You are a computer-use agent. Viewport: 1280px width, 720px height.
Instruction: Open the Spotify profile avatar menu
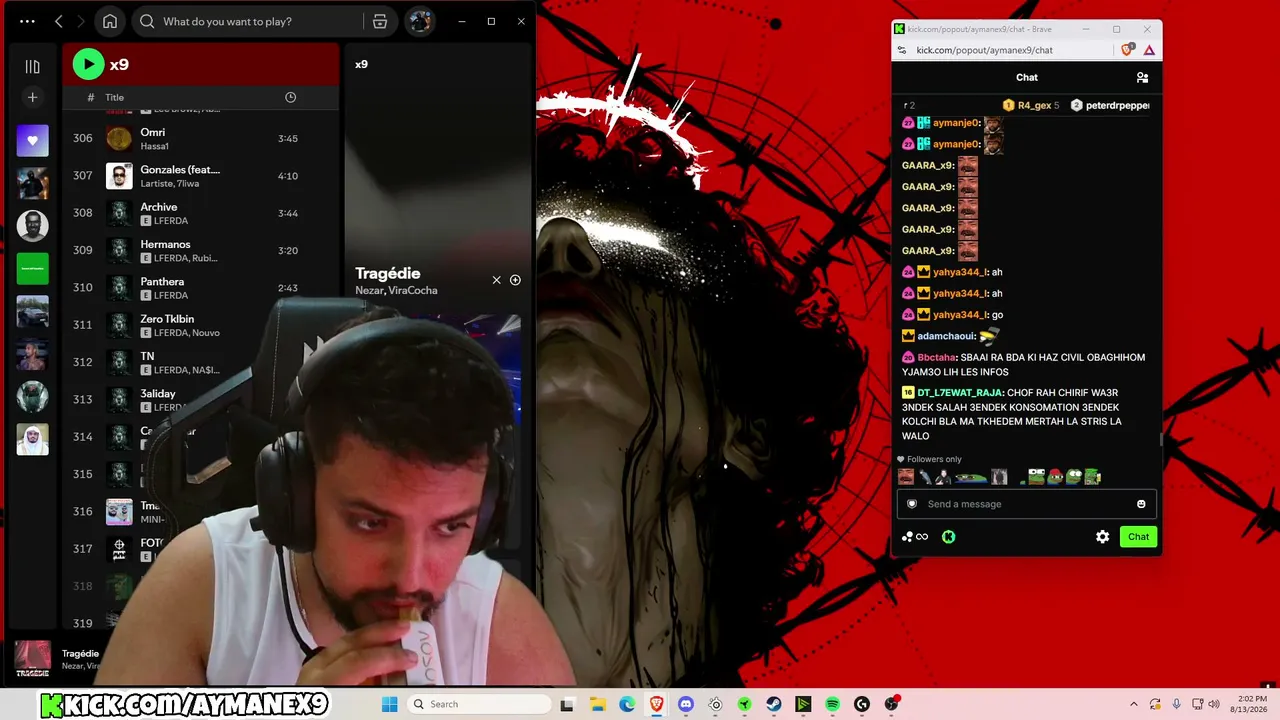click(x=420, y=21)
